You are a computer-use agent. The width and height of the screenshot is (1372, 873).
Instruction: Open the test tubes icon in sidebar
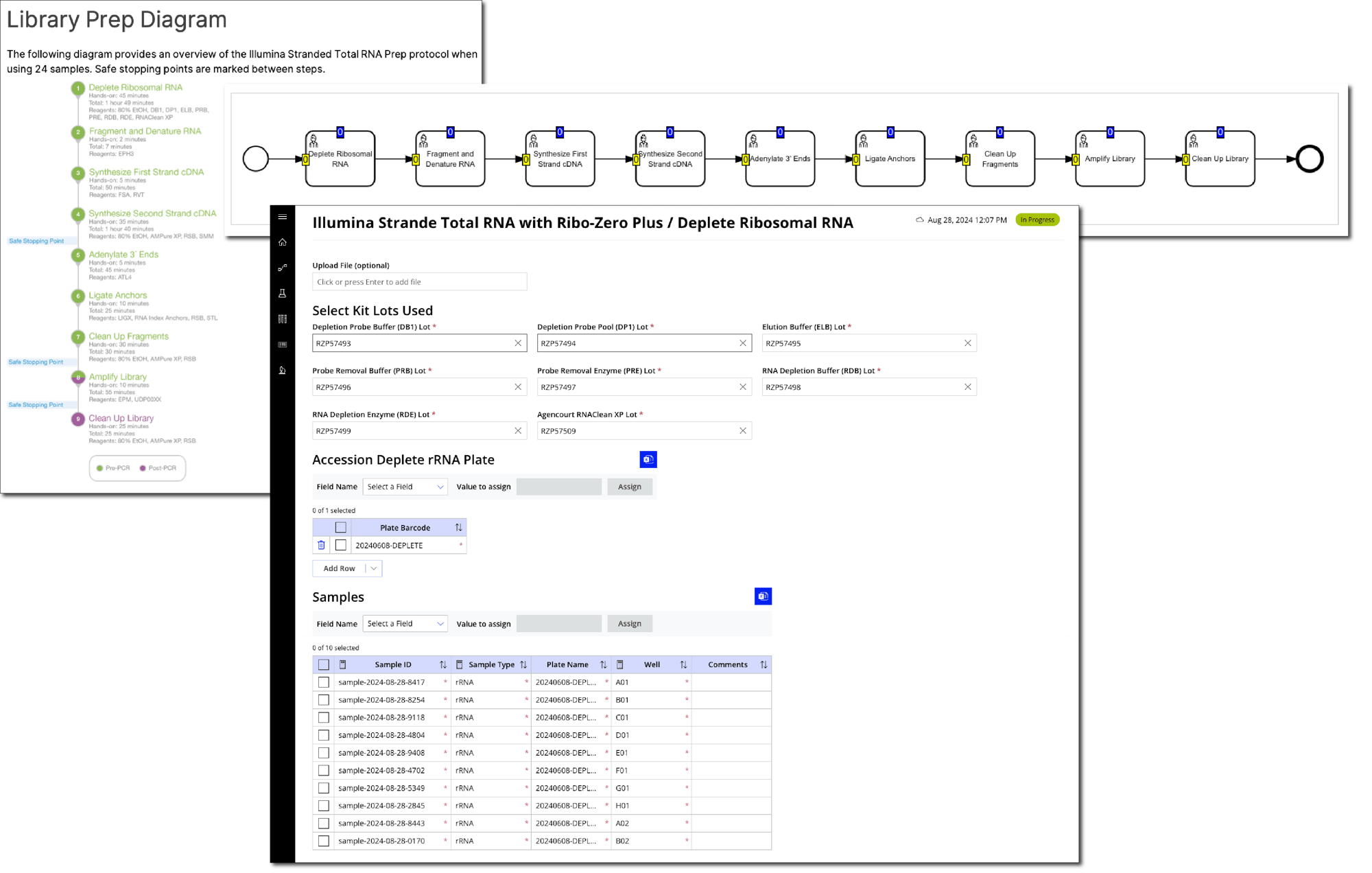point(283,318)
